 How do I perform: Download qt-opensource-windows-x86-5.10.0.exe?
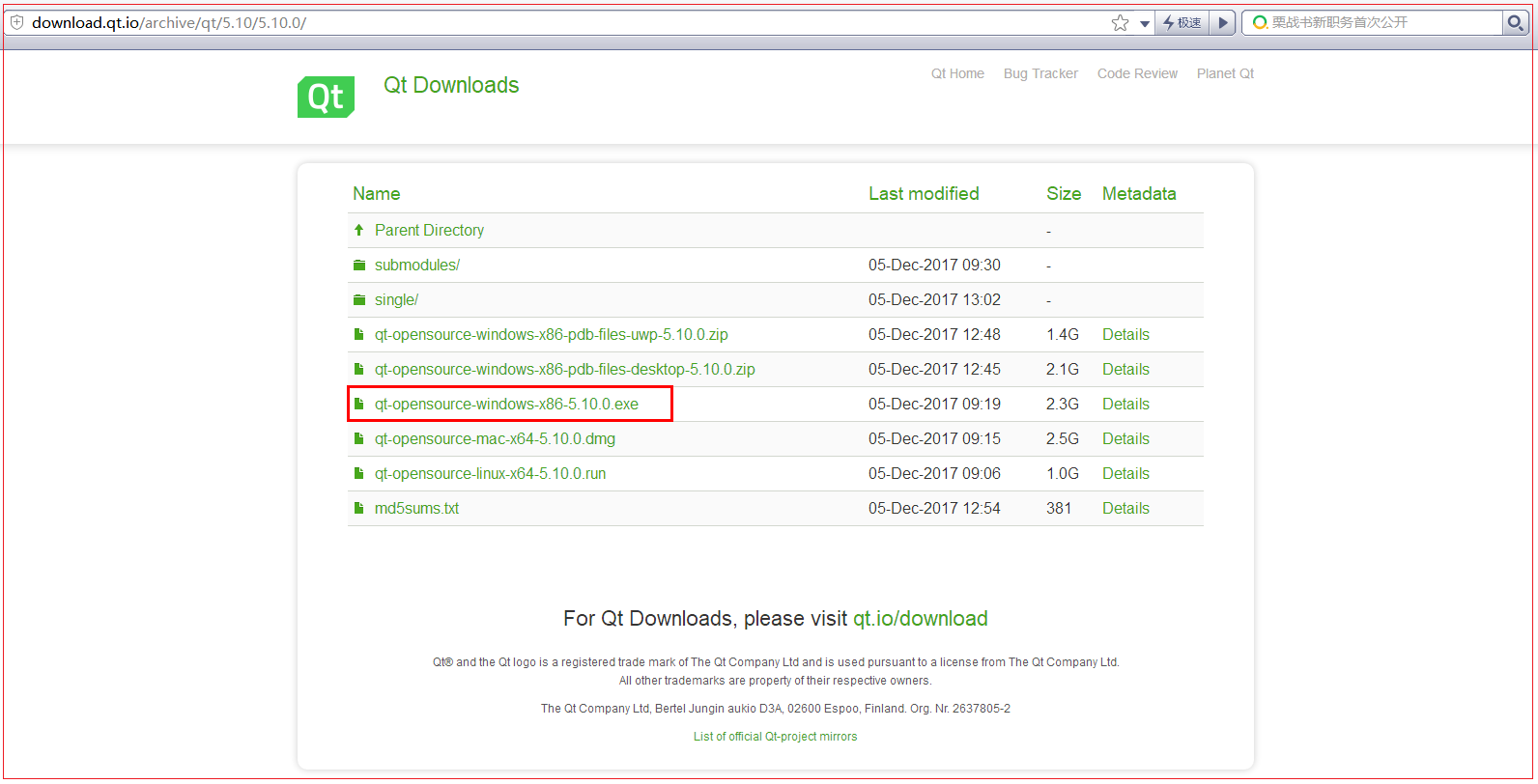[x=506, y=404]
